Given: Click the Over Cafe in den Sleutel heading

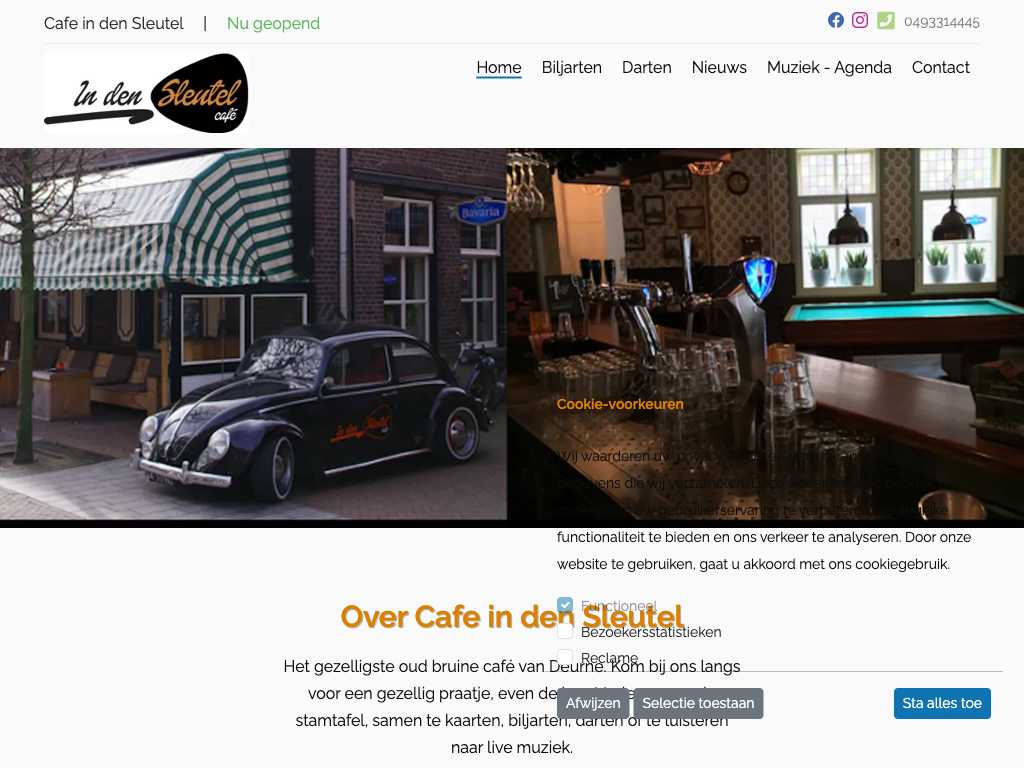Looking at the screenshot, I should [512, 616].
